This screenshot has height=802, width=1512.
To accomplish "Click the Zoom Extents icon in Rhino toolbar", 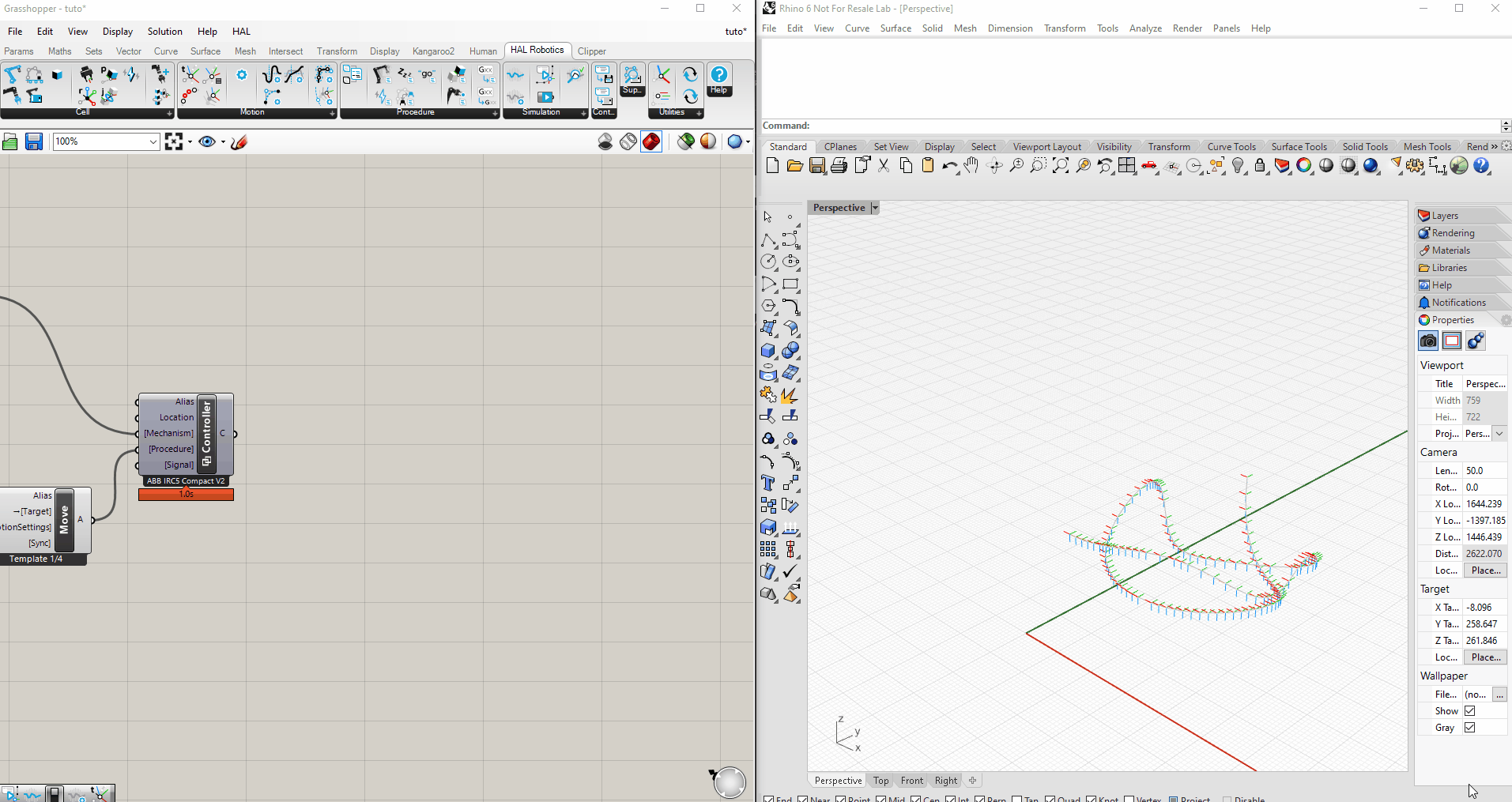I will (x=1061, y=165).
